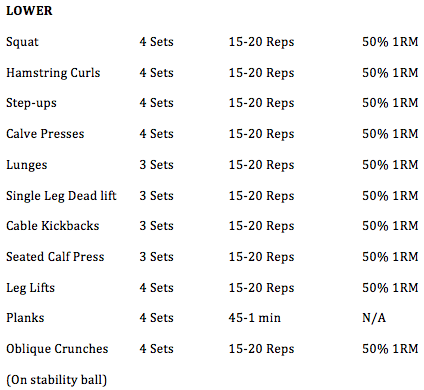The image size is (424, 390).
Task: Click the 50% 1RM for Oblique Crunches
Action: tap(390, 349)
